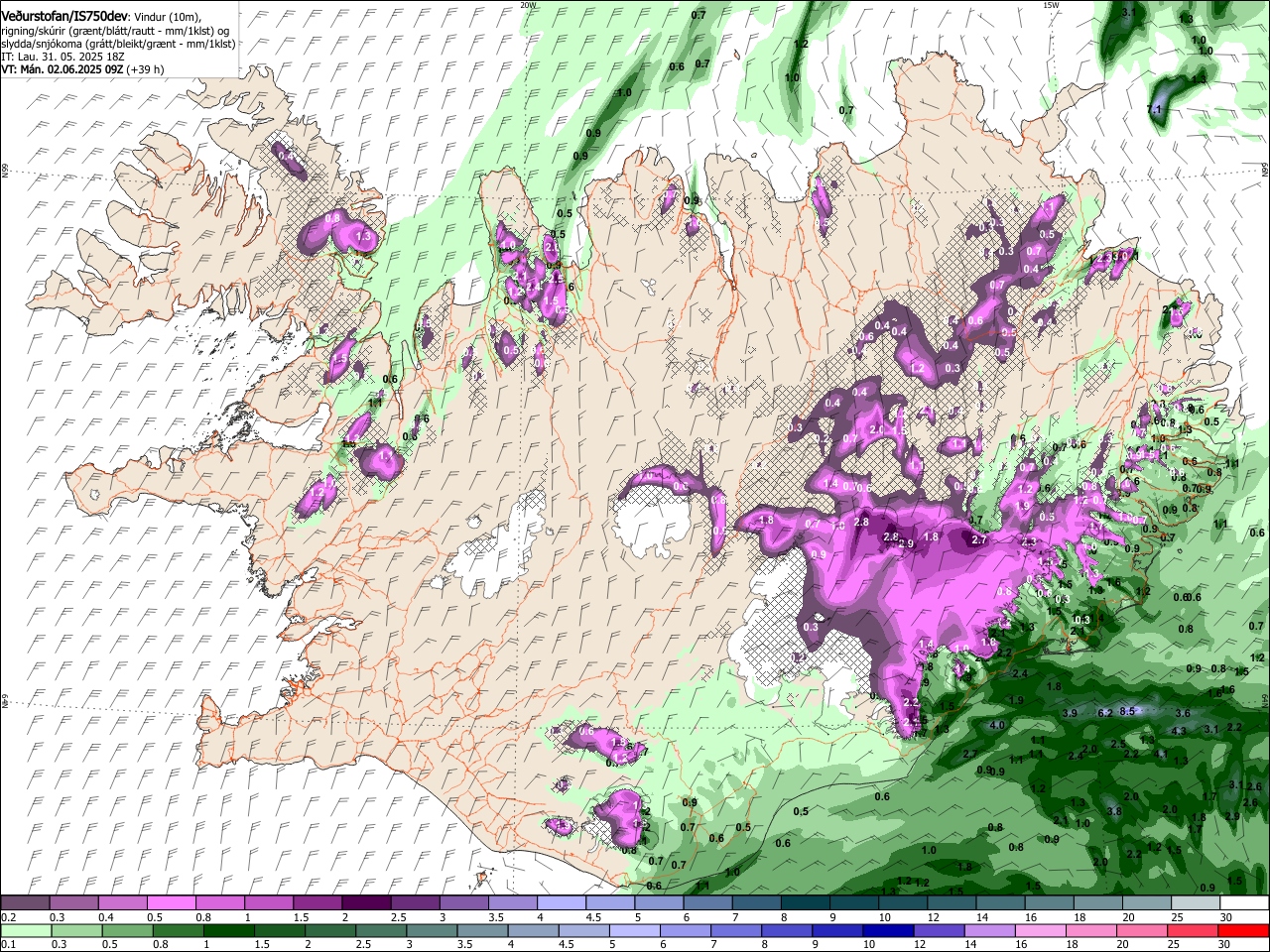Pick rain-scale swatch between 1.5 and 2

(280, 931)
